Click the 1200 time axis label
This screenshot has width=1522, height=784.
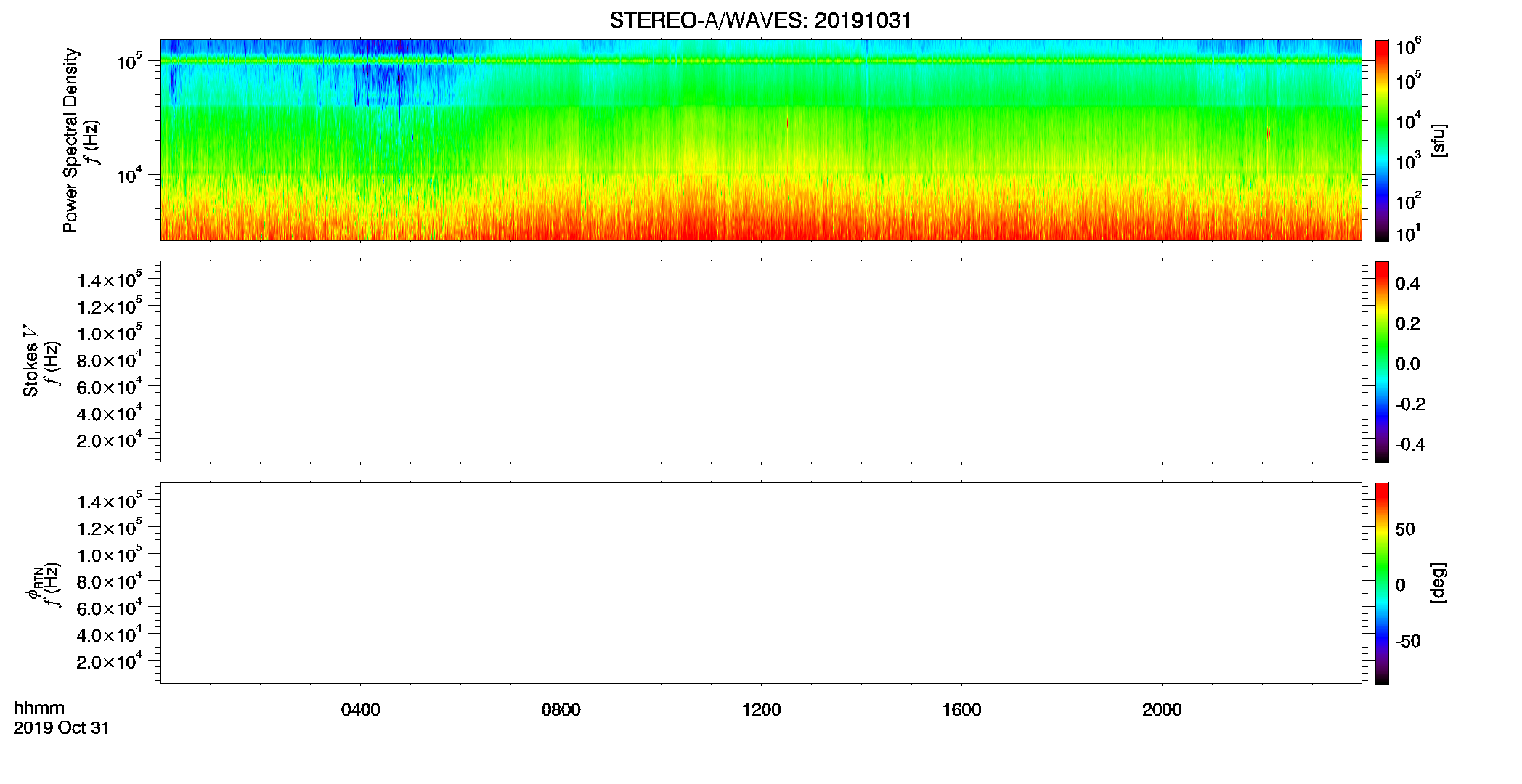tap(761, 710)
